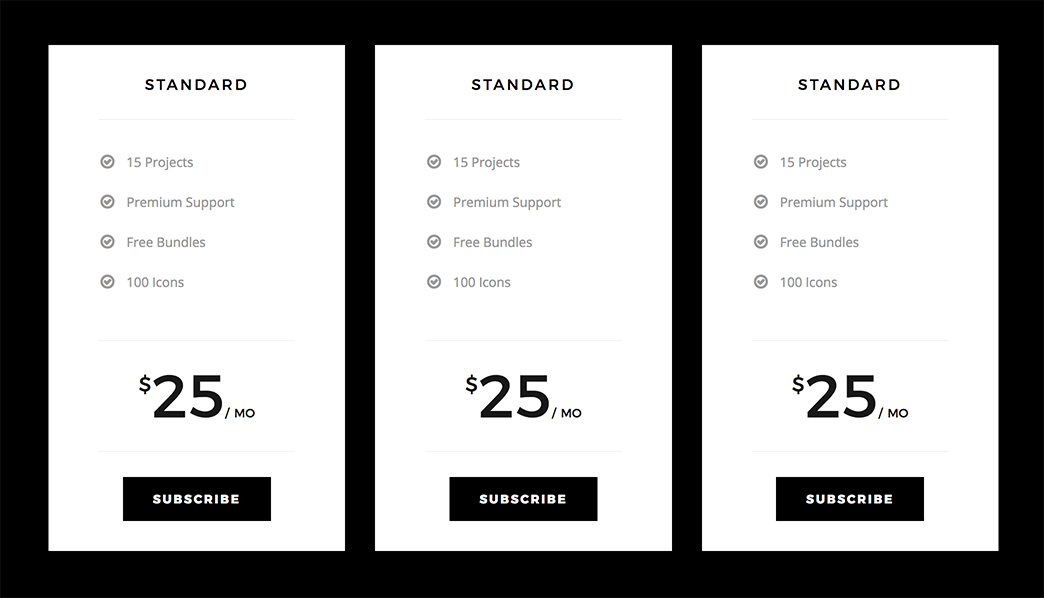Click the check icon beside 15 Projects in left card
The width and height of the screenshot is (1044, 598).
107,162
